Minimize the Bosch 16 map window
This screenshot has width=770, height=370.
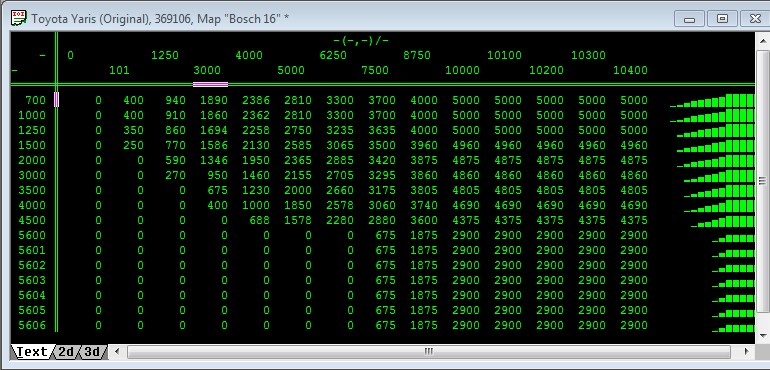[689, 19]
